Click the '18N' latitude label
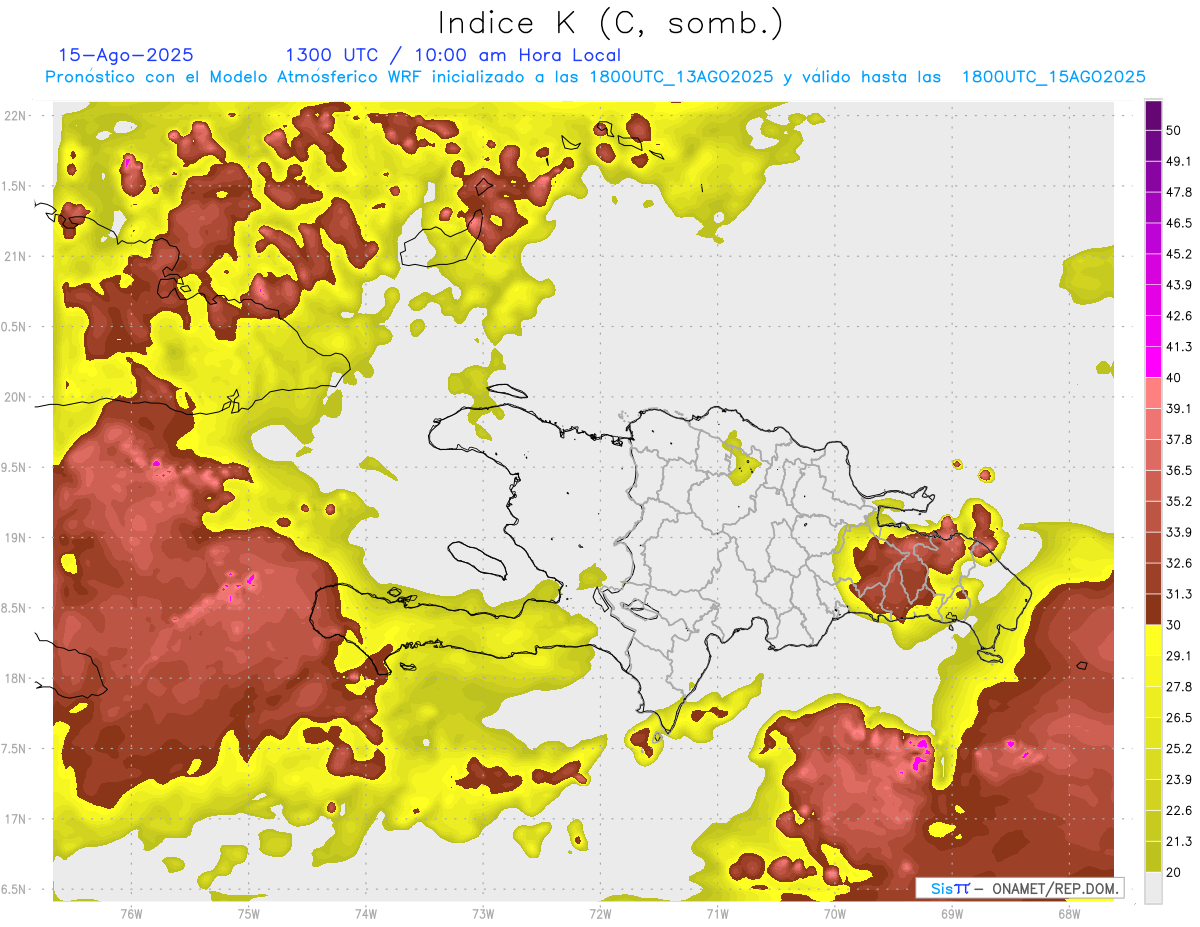1200x927 pixels. pos(15,678)
